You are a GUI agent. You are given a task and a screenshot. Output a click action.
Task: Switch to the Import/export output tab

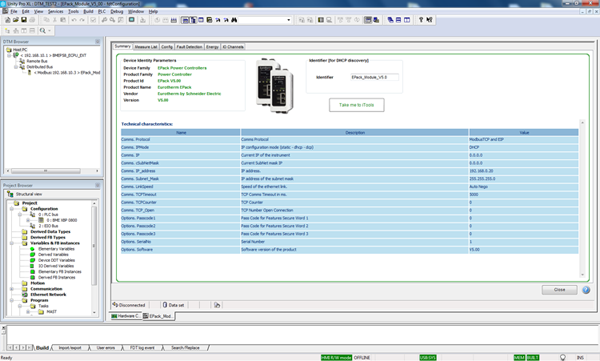click(70, 348)
